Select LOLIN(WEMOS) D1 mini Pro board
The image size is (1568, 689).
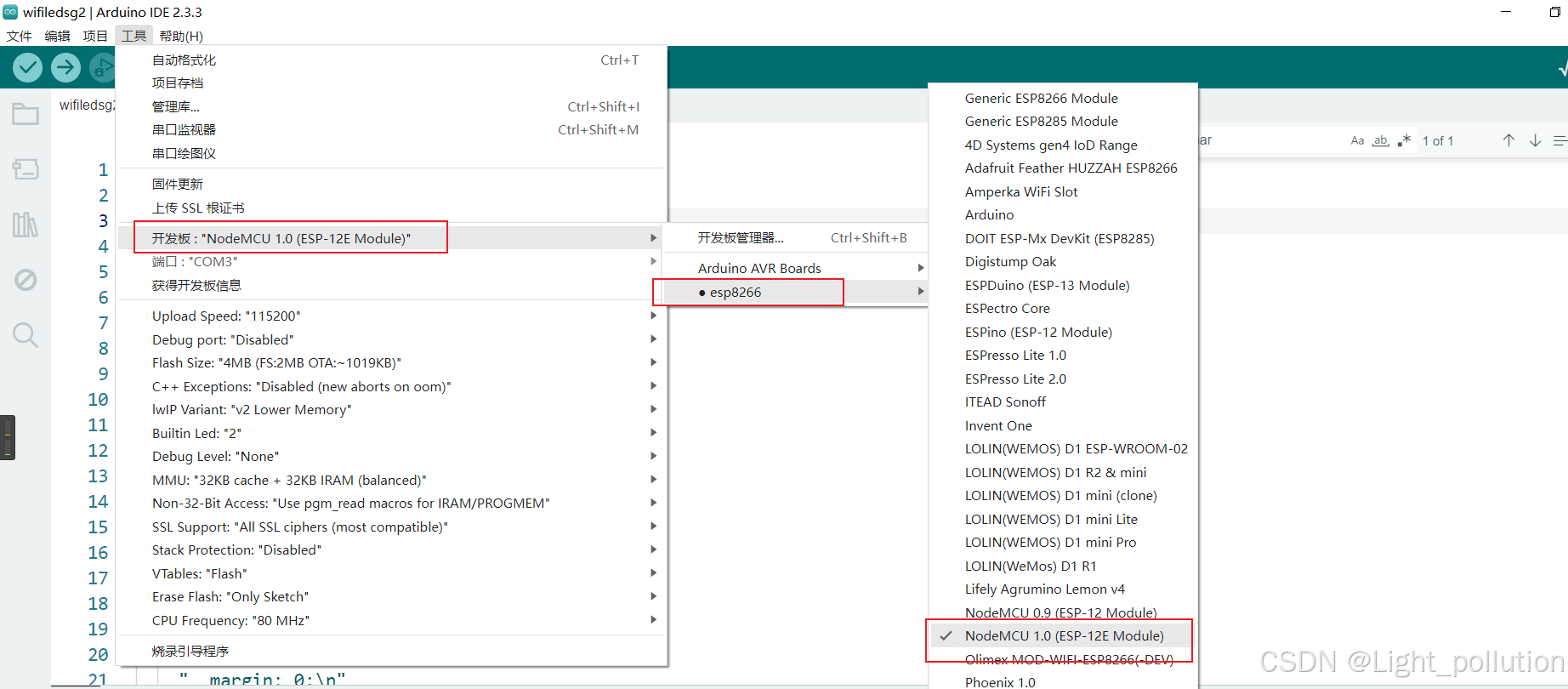1063,543
